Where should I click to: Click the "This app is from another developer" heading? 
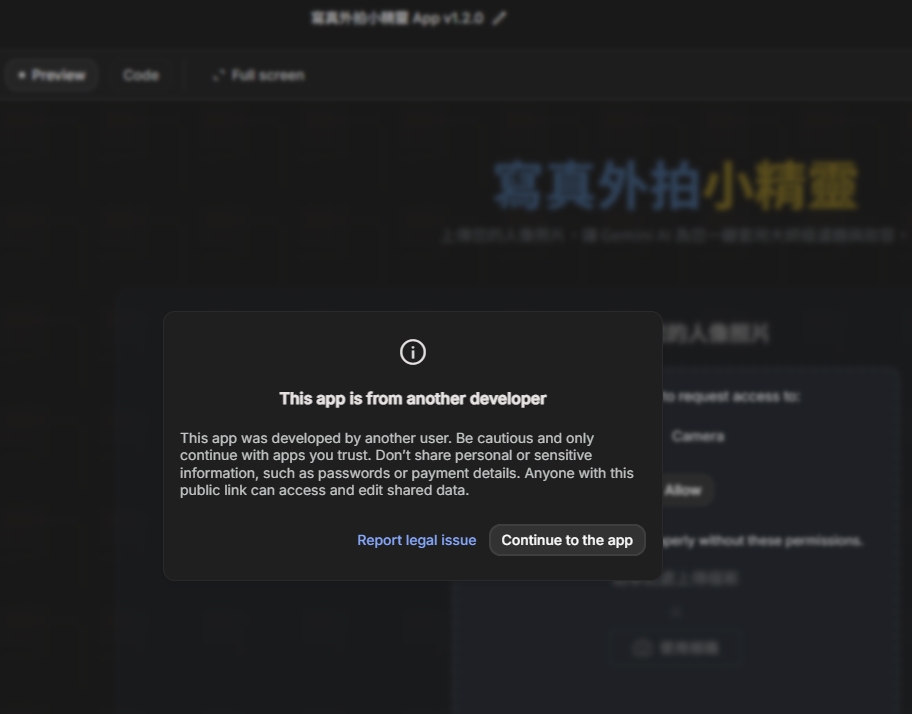coord(412,398)
